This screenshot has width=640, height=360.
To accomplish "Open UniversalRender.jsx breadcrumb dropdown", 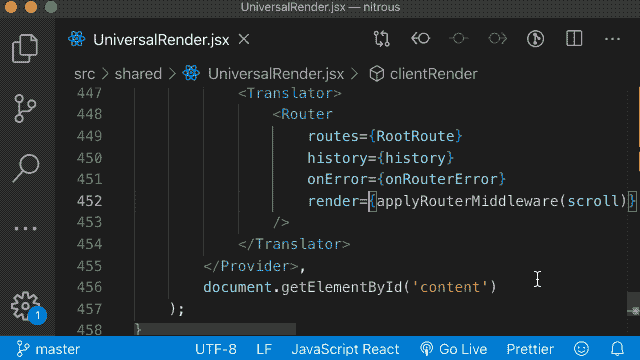I will [x=276, y=74].
